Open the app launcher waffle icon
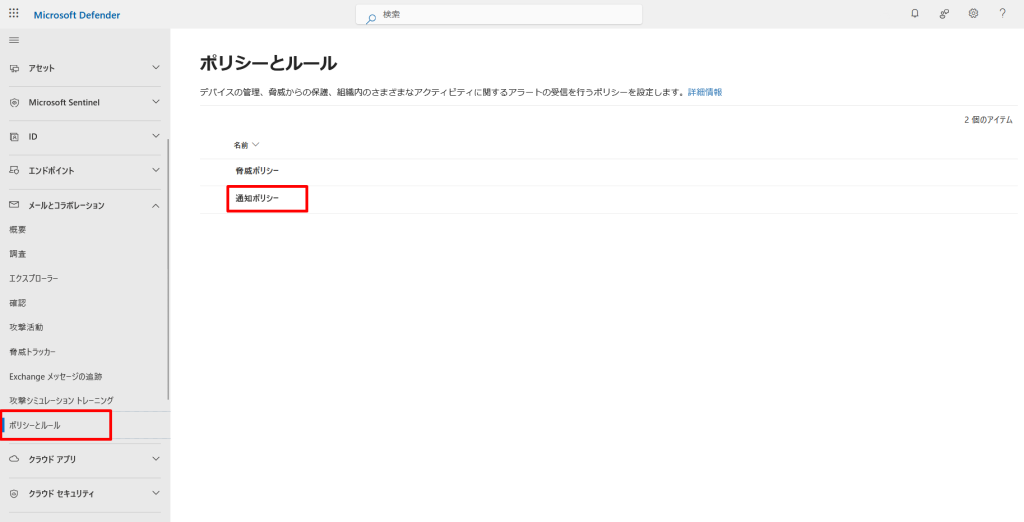This screenshot has width=1024, height=522. [14, 14]
